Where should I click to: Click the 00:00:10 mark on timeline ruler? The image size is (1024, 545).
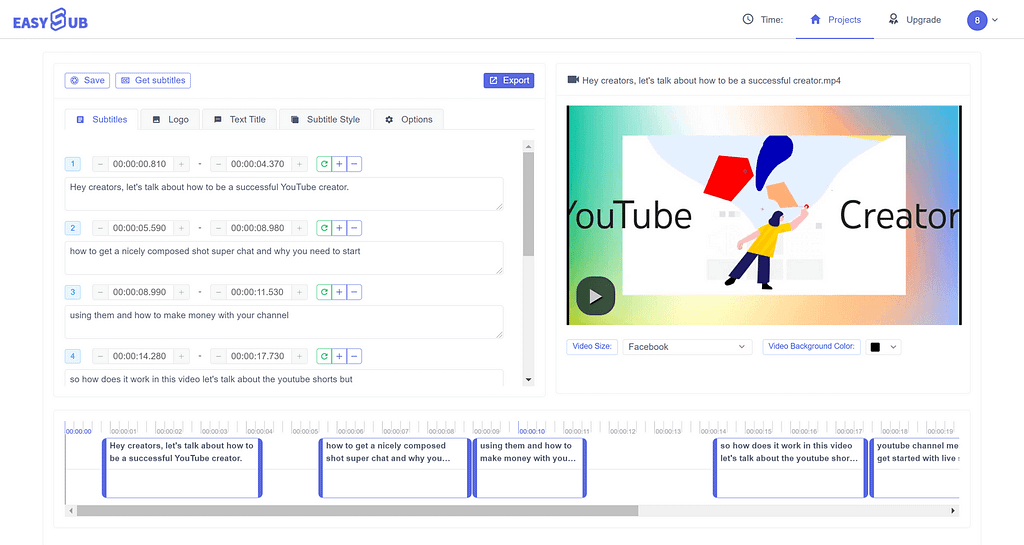click(532, 431)
